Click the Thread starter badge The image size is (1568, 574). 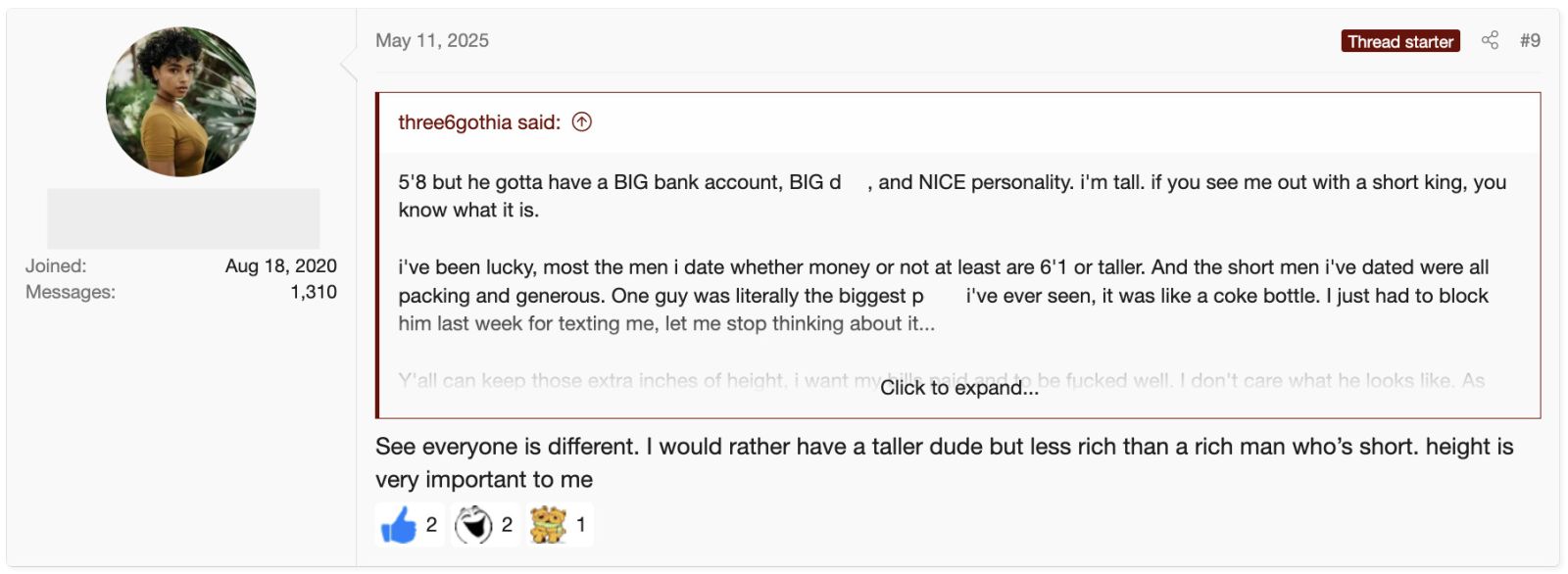click(1400, 41)
